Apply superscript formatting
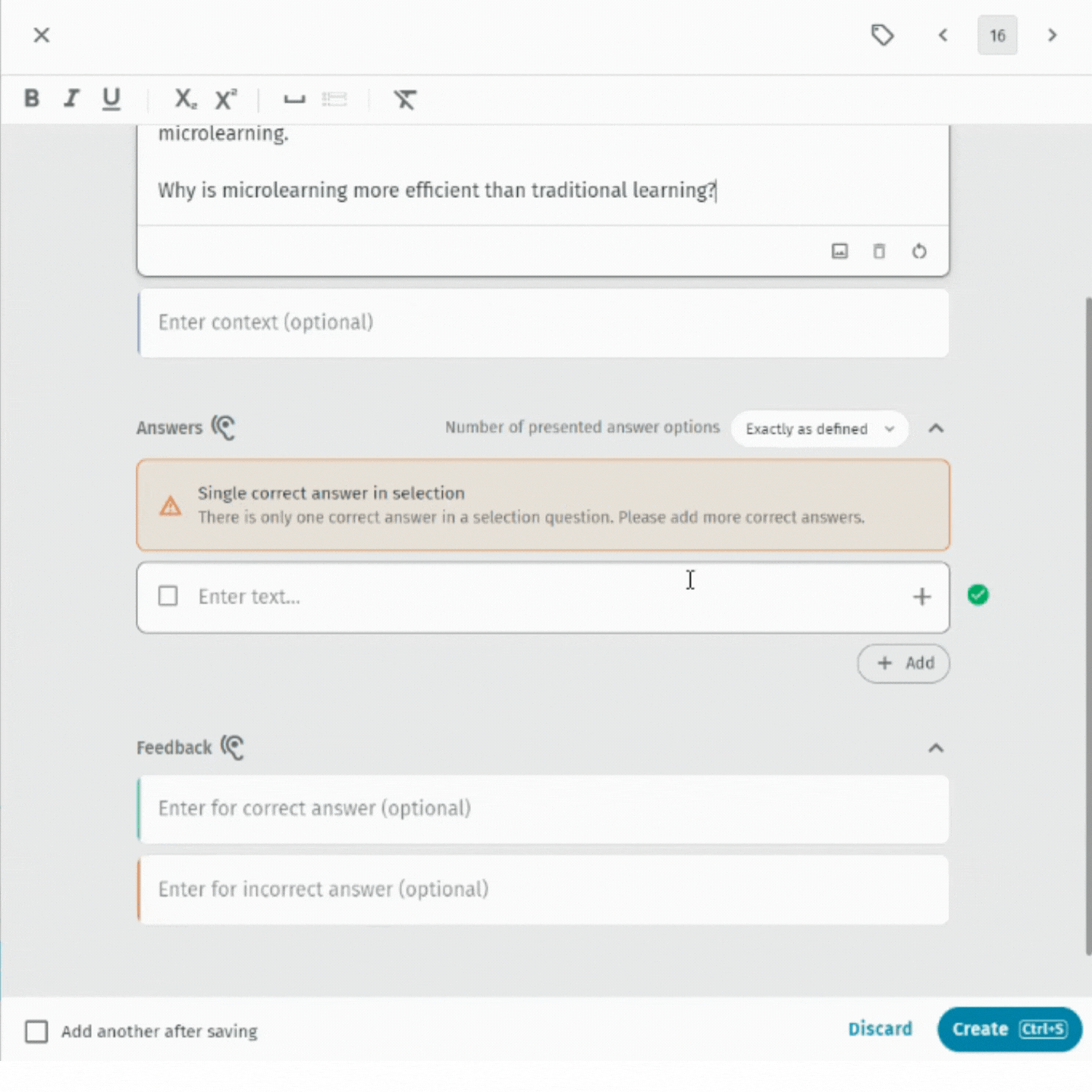This screenshot has height=1092, width=1092. click(225, 99)
